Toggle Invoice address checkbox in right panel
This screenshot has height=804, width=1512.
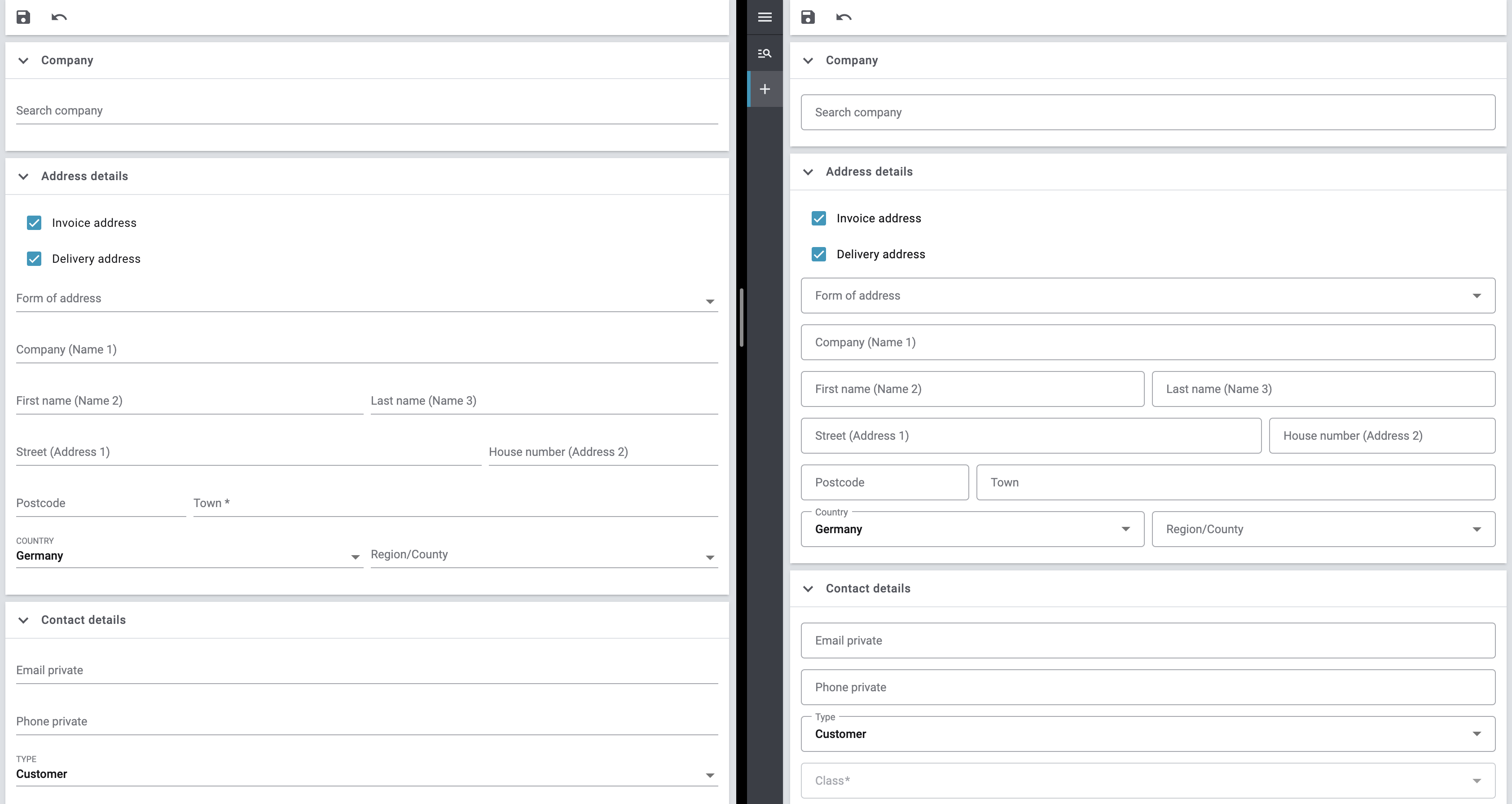tap(818, 218)
